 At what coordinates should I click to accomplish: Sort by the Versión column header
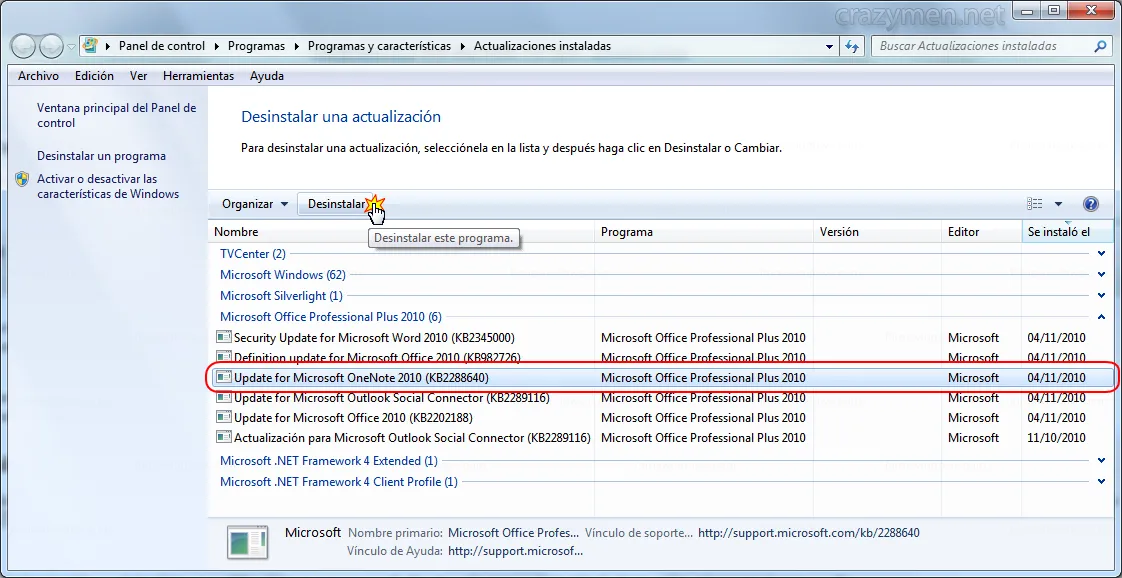click(877, 232)
